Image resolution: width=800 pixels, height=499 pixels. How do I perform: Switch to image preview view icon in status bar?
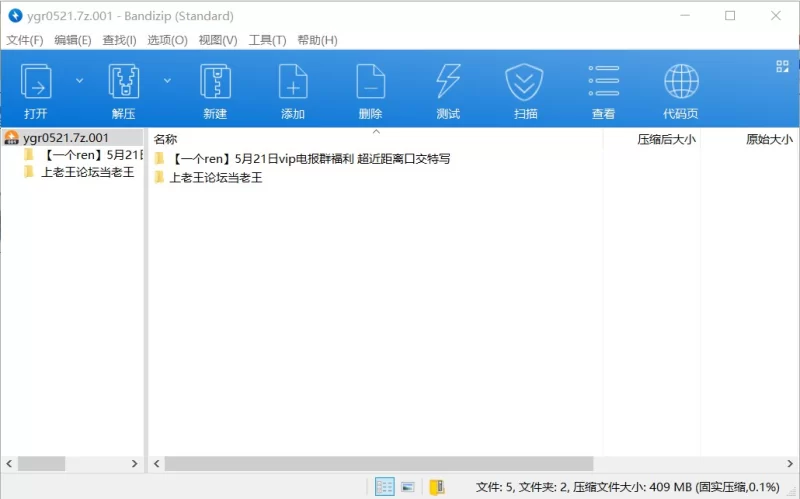coord(408,487)
